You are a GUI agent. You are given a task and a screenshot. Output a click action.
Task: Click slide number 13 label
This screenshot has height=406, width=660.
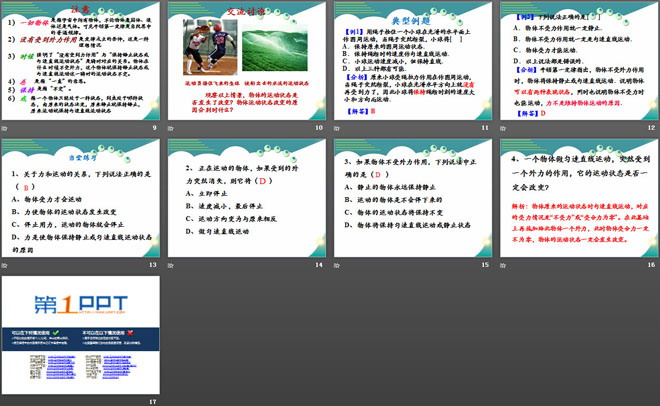(153, 265)
